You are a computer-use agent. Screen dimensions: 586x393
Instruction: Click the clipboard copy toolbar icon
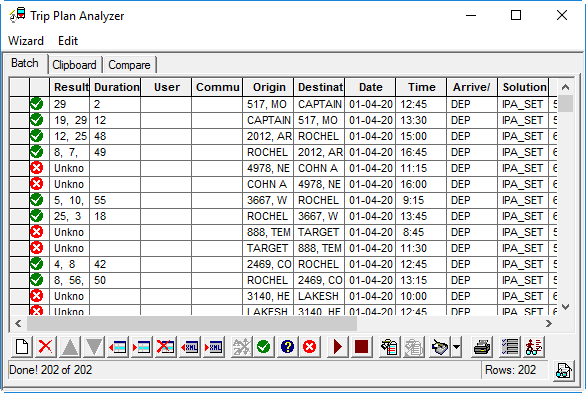[389, 347]
